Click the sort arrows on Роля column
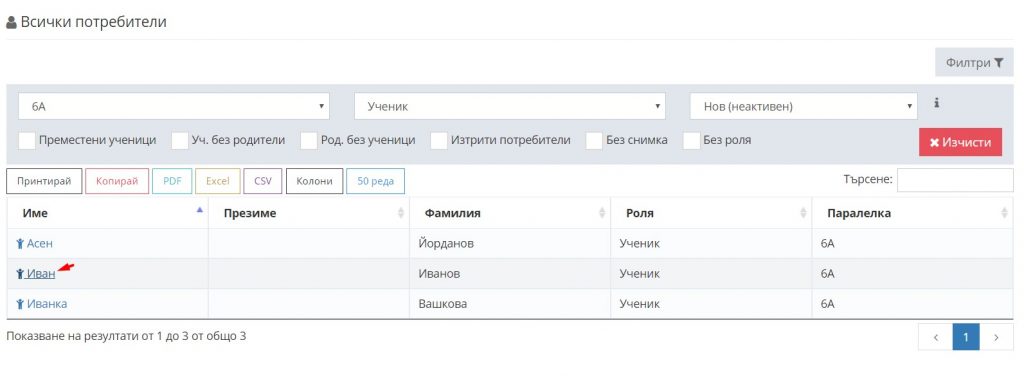 803,213
